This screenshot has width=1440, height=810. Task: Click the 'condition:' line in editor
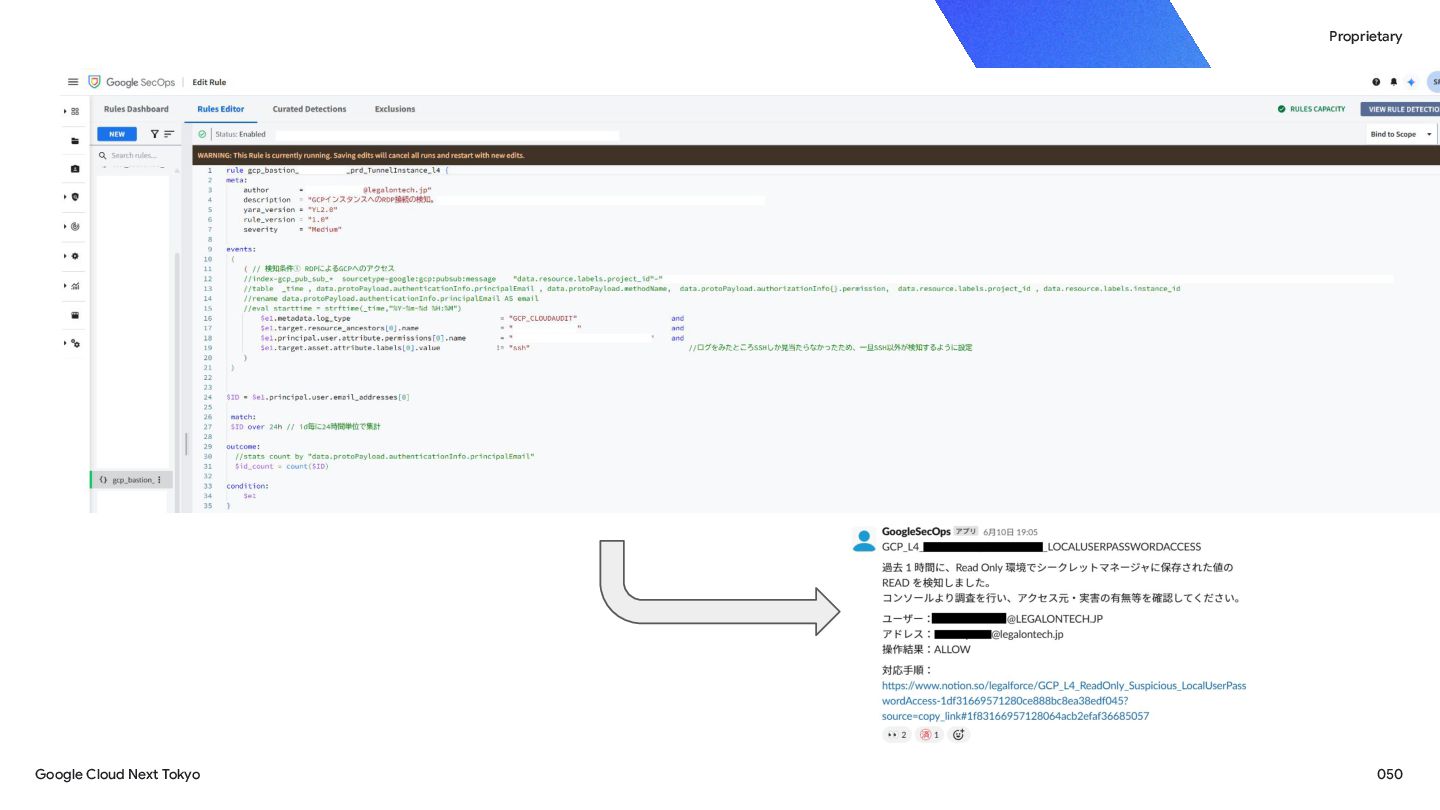click(247, 486)
